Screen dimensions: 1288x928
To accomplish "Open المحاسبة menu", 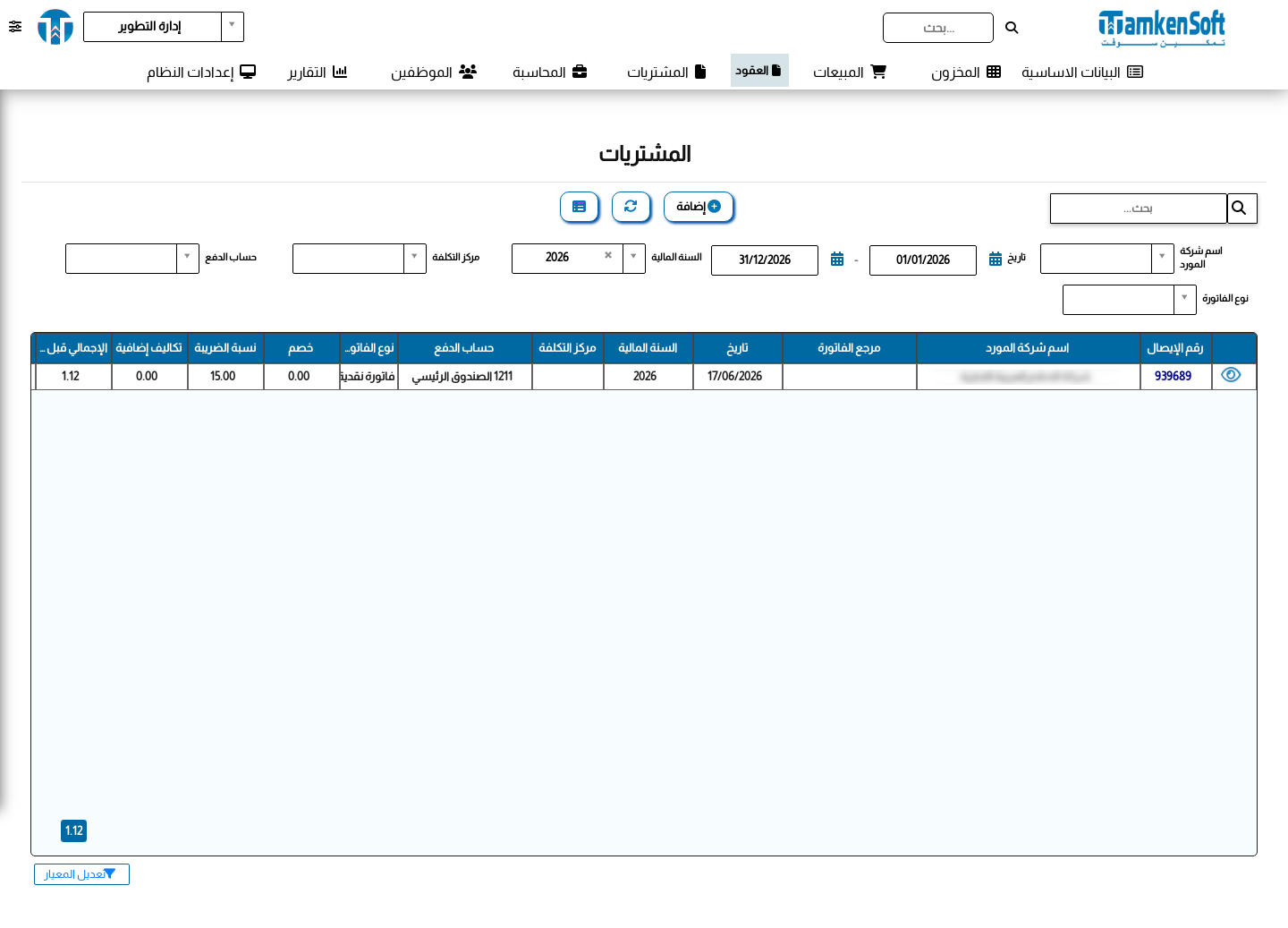I will [x=550, y=72].
